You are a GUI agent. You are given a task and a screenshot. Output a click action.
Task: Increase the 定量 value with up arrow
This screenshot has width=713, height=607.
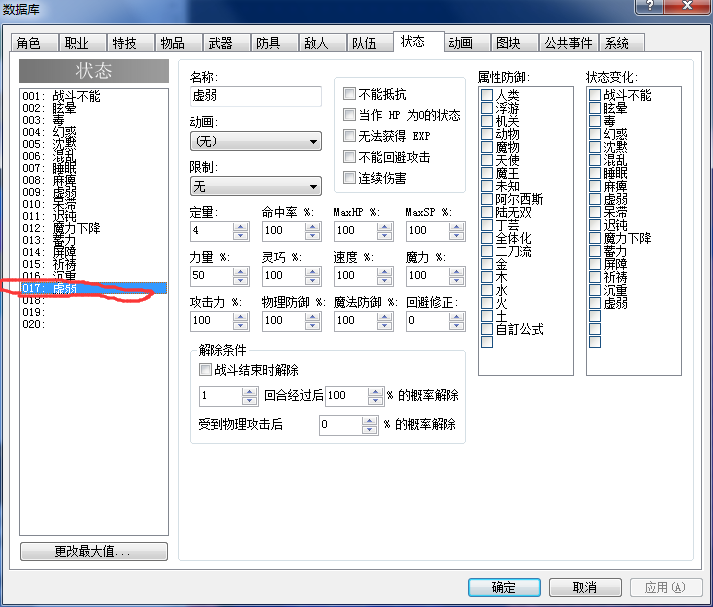coord(241,226)
